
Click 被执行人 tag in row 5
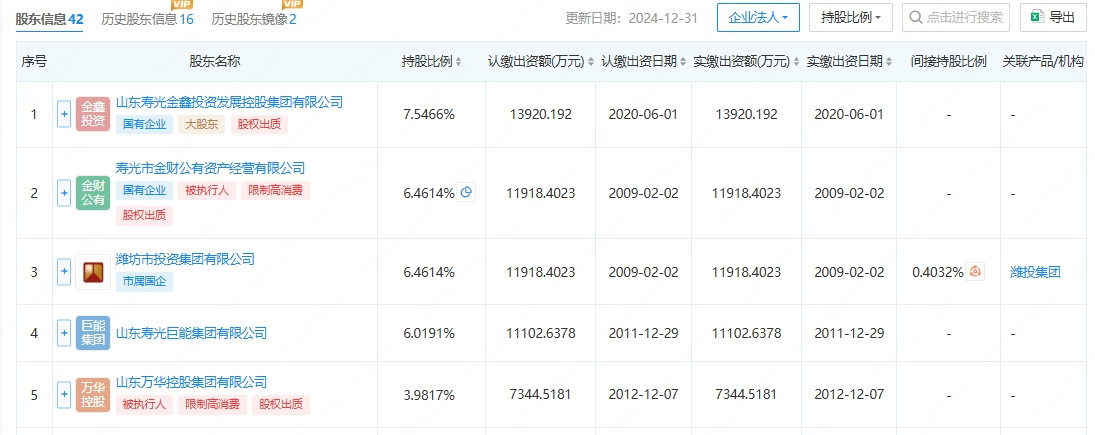[145, 404]
